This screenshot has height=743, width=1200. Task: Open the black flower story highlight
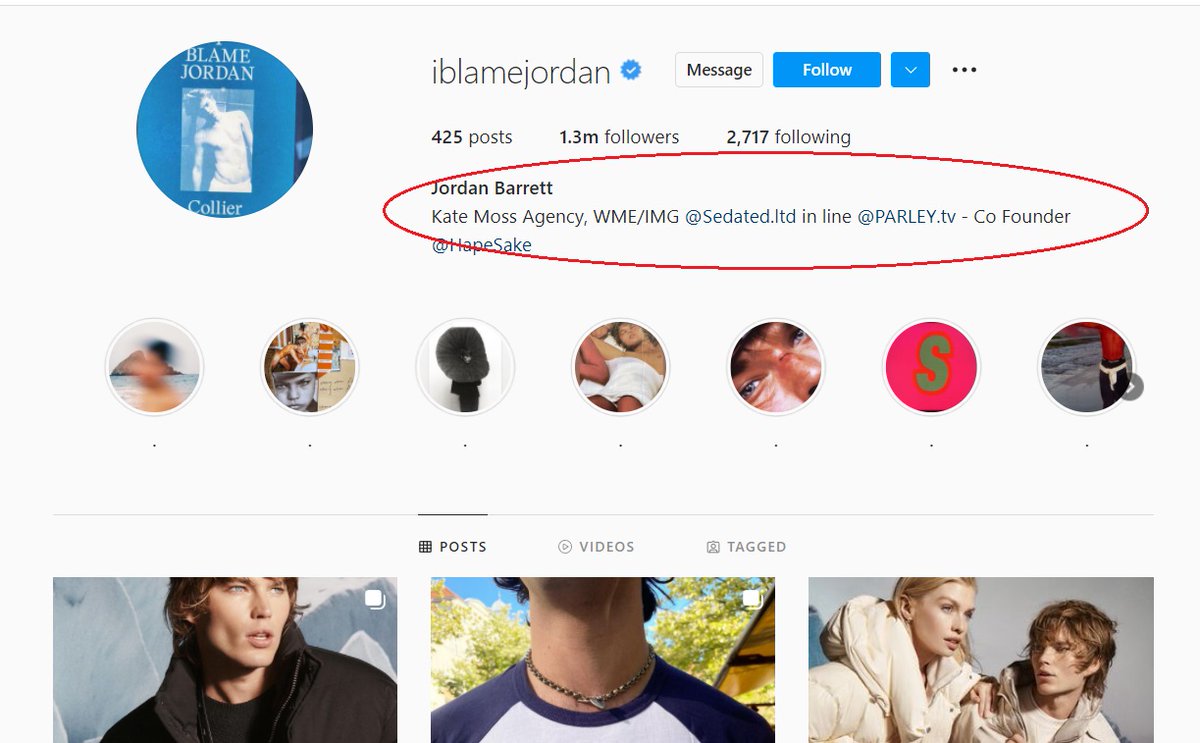point(465,367)
